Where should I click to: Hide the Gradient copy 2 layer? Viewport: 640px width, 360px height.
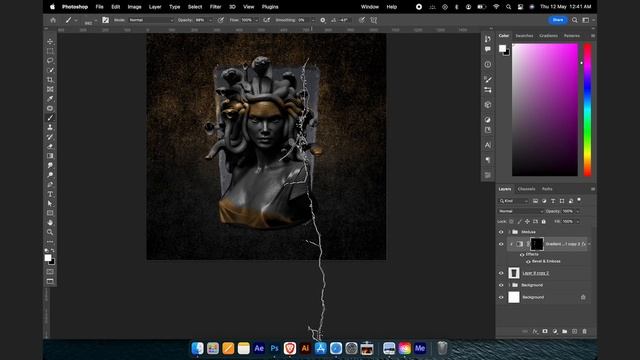pos(501,244)
